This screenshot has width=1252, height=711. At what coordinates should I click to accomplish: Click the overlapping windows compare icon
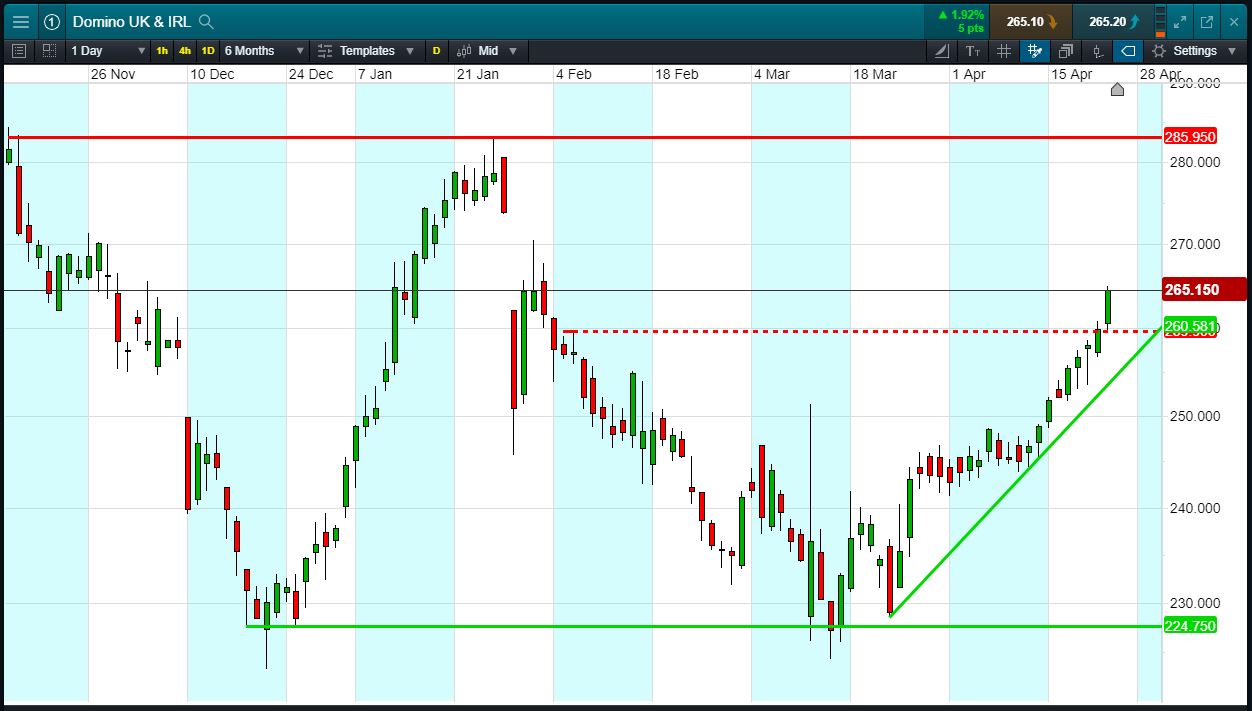[1066, 50]
